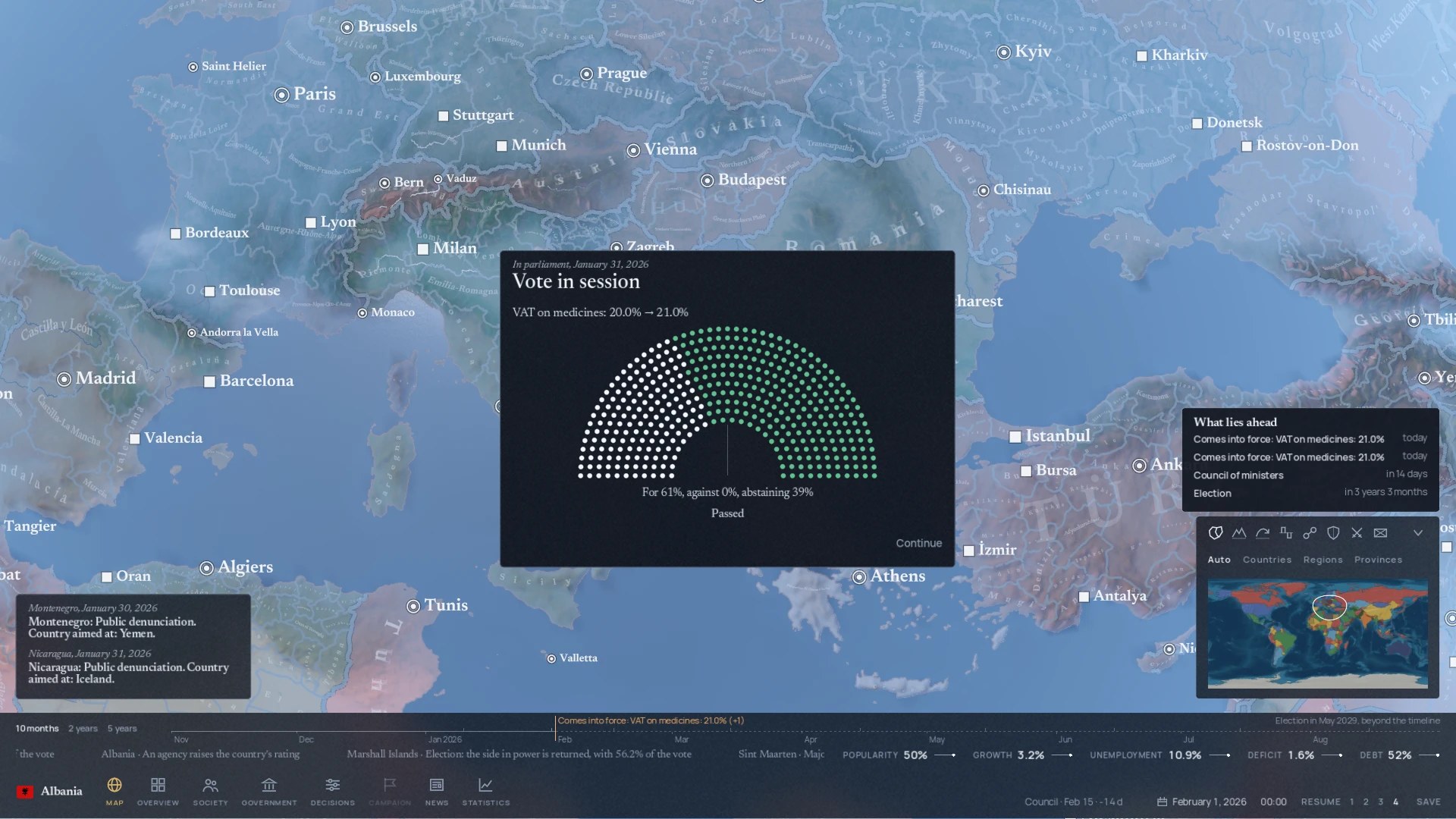Viewport: 1456px width, 819px height.
Task: Select the Provinces map detail option
Action: point(1378,560)
